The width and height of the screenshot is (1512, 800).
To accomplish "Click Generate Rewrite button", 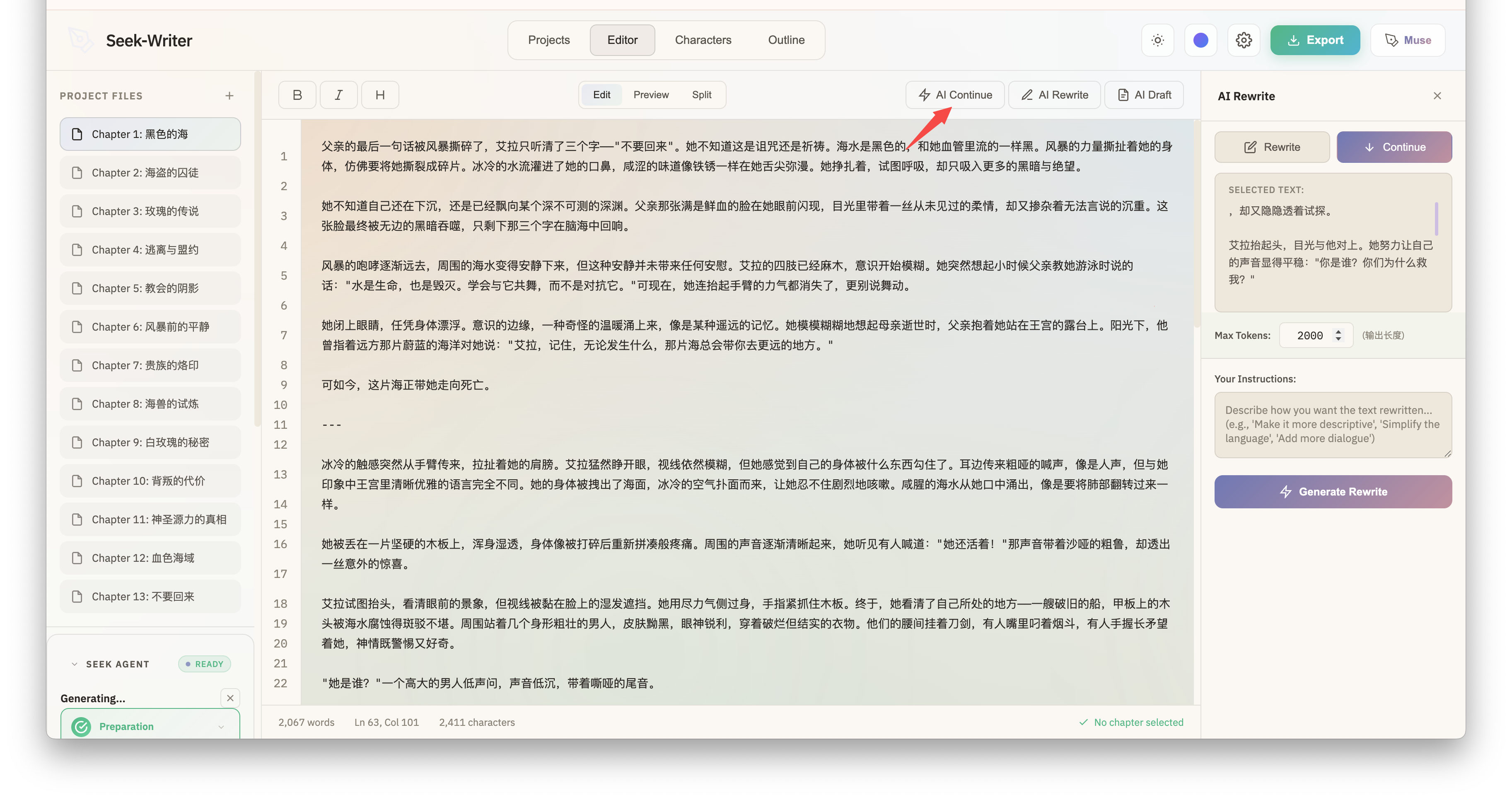I will [1333, 491].
